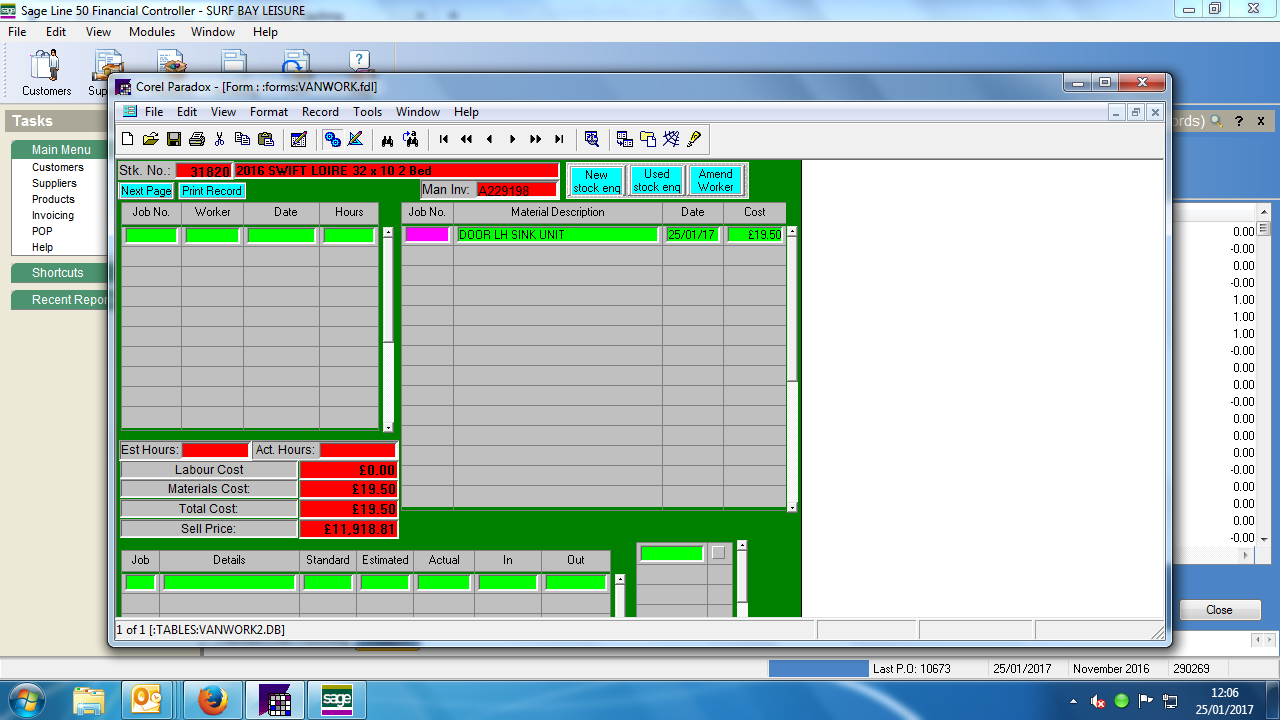Click the Copy icon in Paradox toolbar
Screen dimensions: 1280x720
click(x=242, y=139)
